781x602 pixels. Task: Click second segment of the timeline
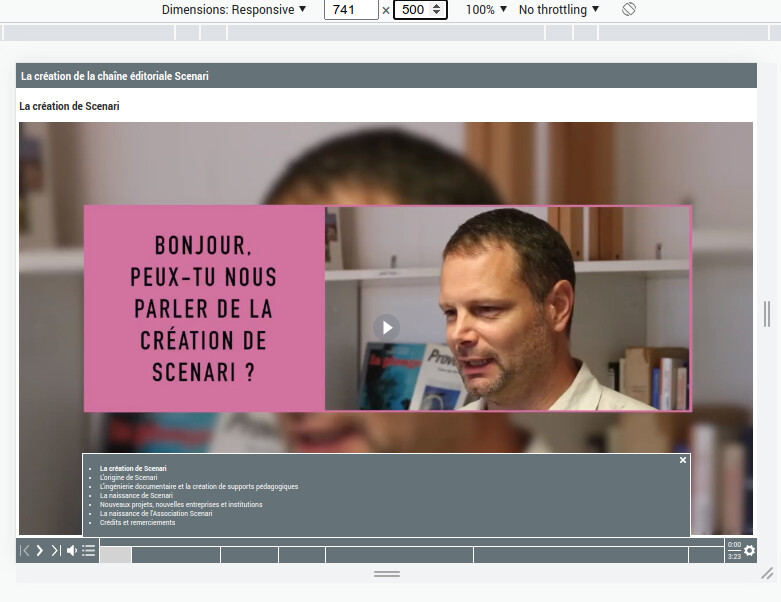[x=176, y=555]
